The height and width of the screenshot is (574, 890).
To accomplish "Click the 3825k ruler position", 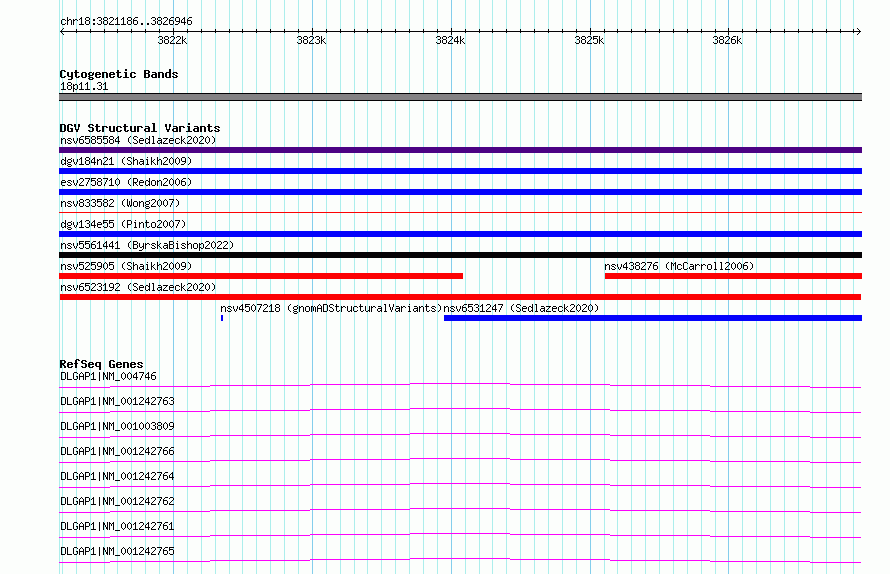I will point(589,40).
